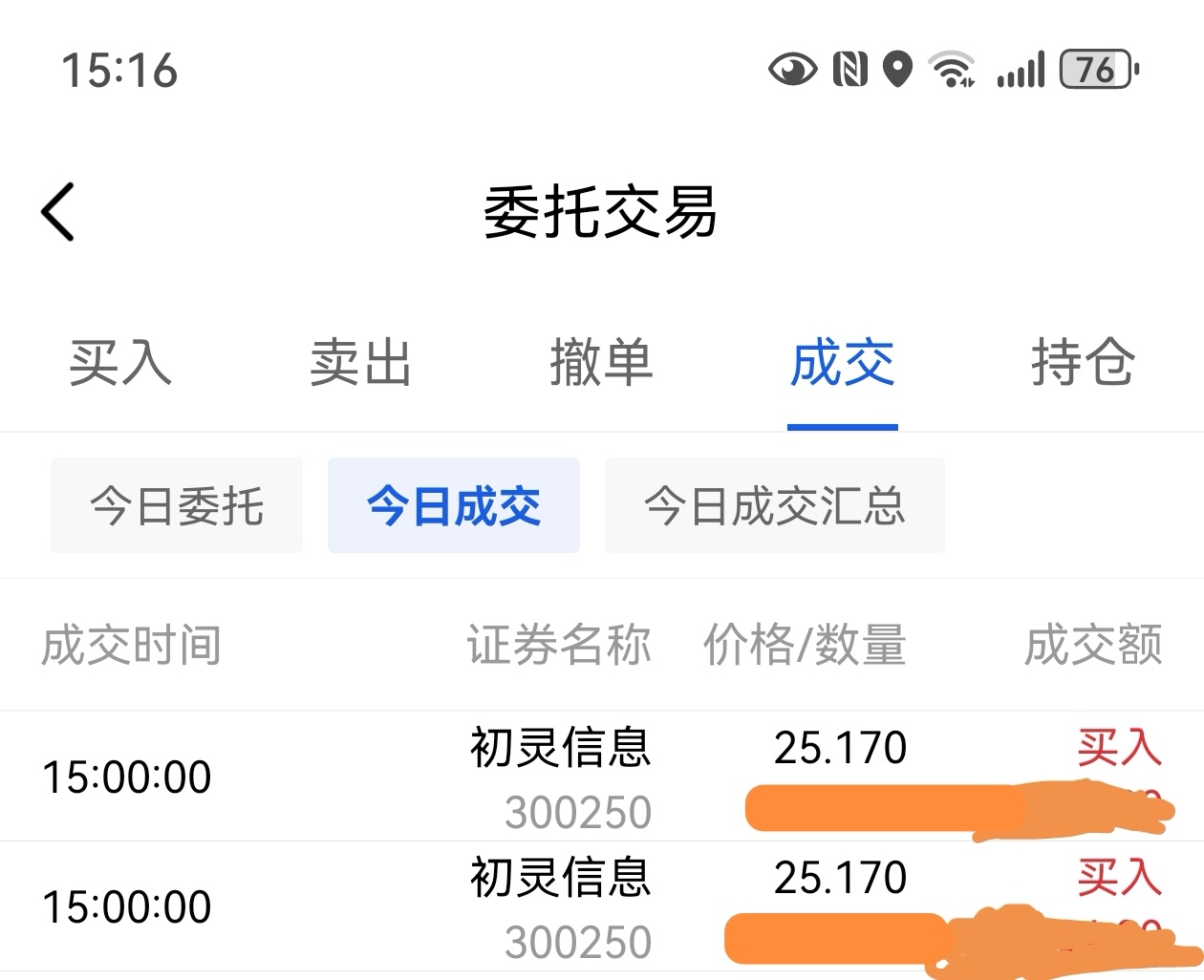The height and width of the screenshot is (980, 1204).
Task: Open the second 初灵信息 trade row
Action: [x=602, y=906]
